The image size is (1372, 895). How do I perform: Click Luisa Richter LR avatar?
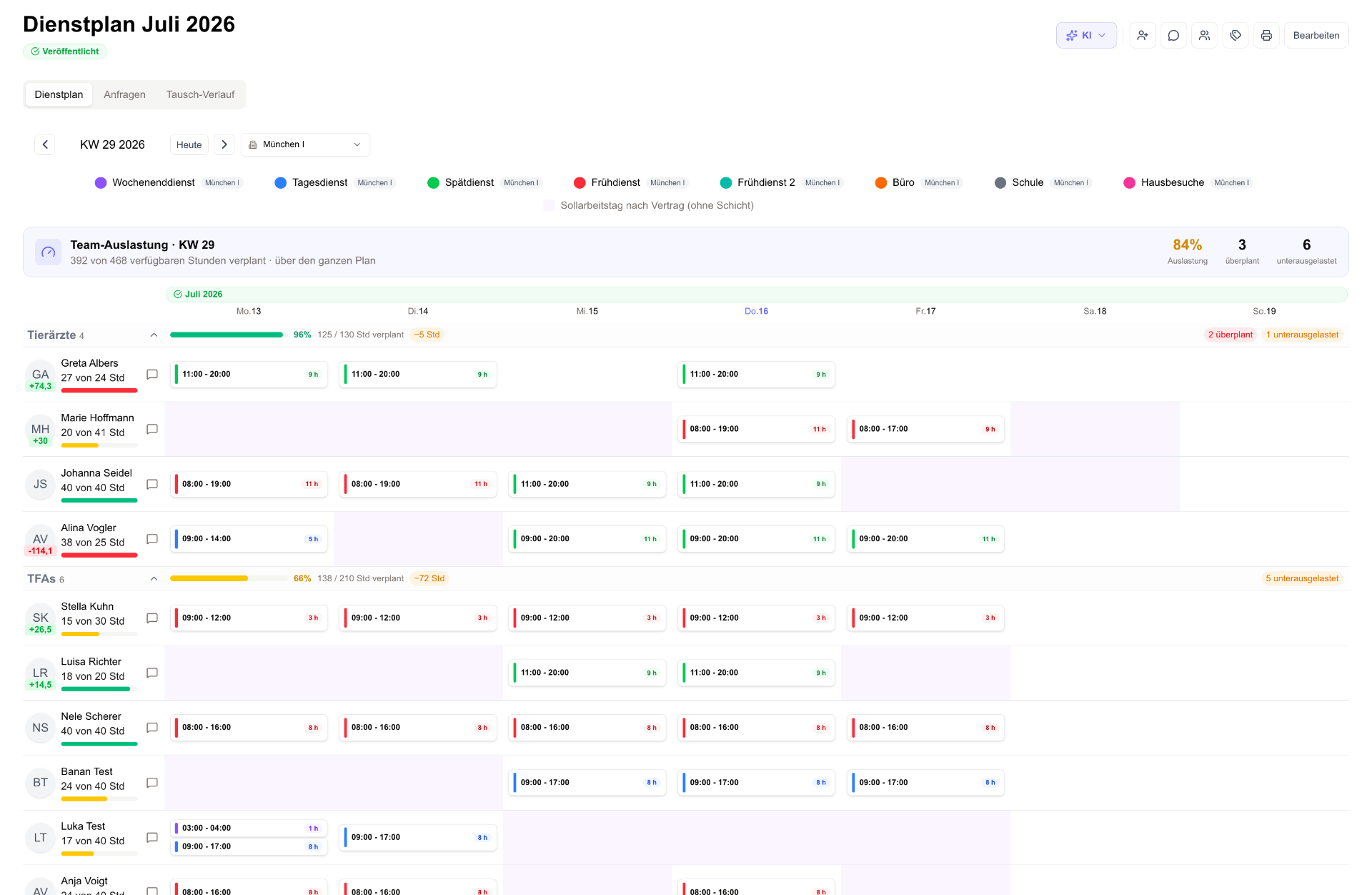tap(41, 673)
